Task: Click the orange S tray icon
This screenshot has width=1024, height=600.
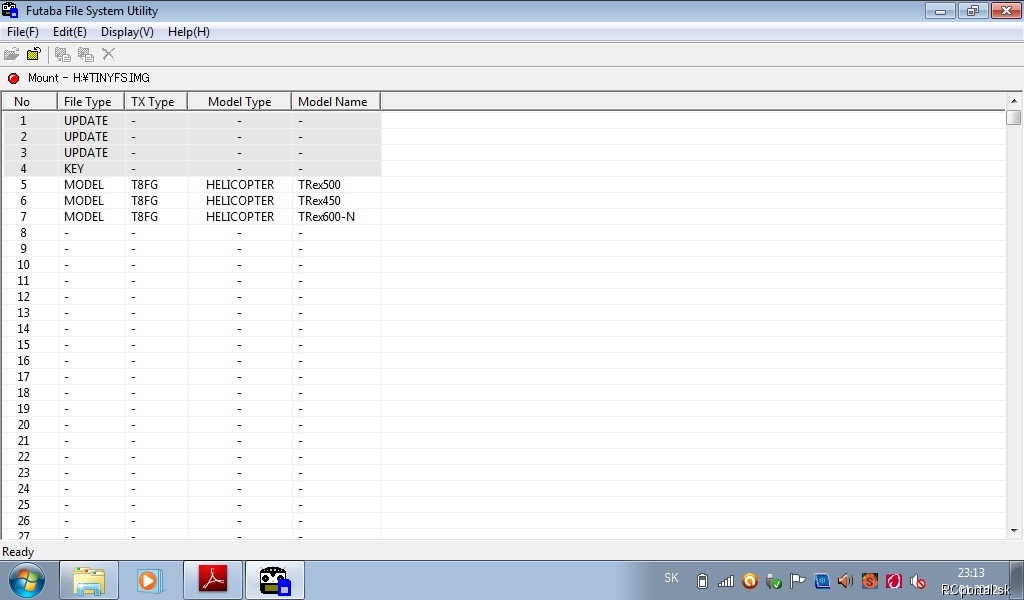Action: coord(869,580)
